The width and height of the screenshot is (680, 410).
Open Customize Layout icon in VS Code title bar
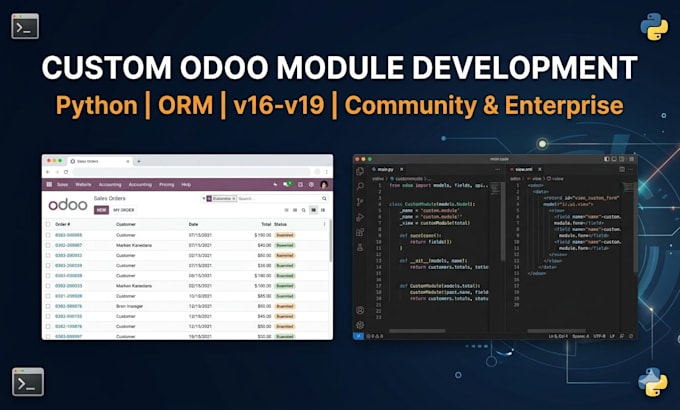[x=631, y=159]
